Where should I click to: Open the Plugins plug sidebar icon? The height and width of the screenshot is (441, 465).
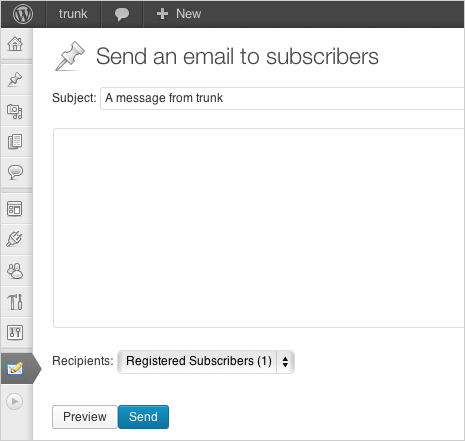tap(15, 239)
